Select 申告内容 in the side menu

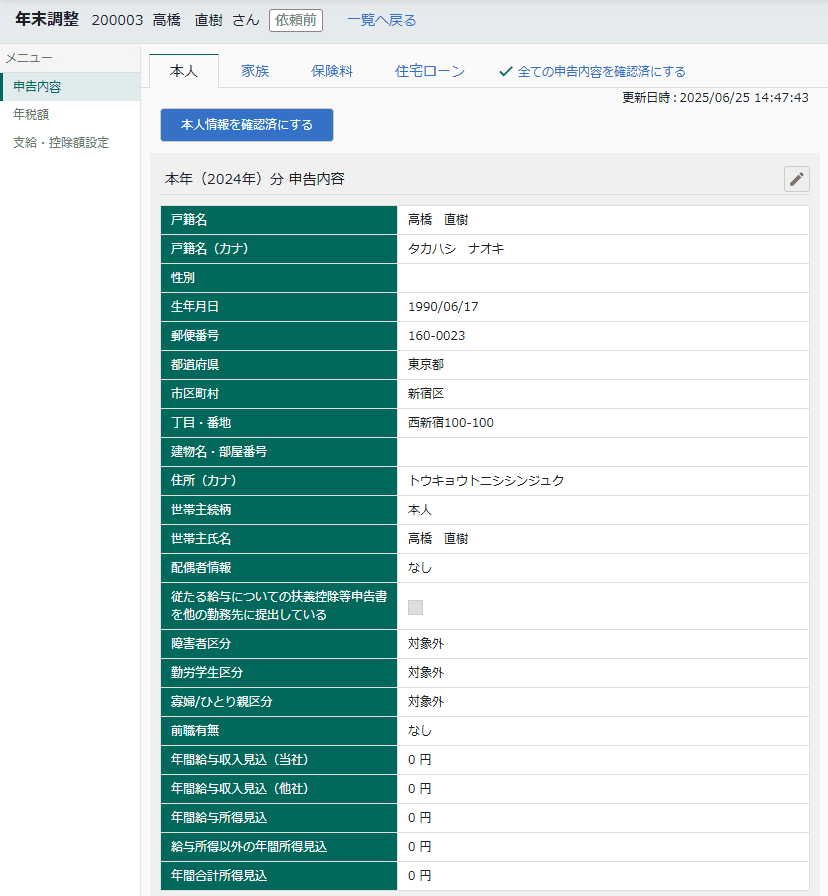(70, 86)
